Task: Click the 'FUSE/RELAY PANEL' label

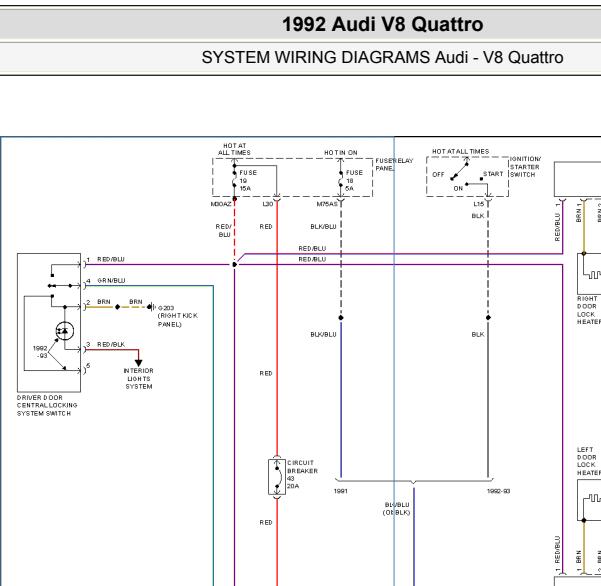Action: [x=394, y=164]
